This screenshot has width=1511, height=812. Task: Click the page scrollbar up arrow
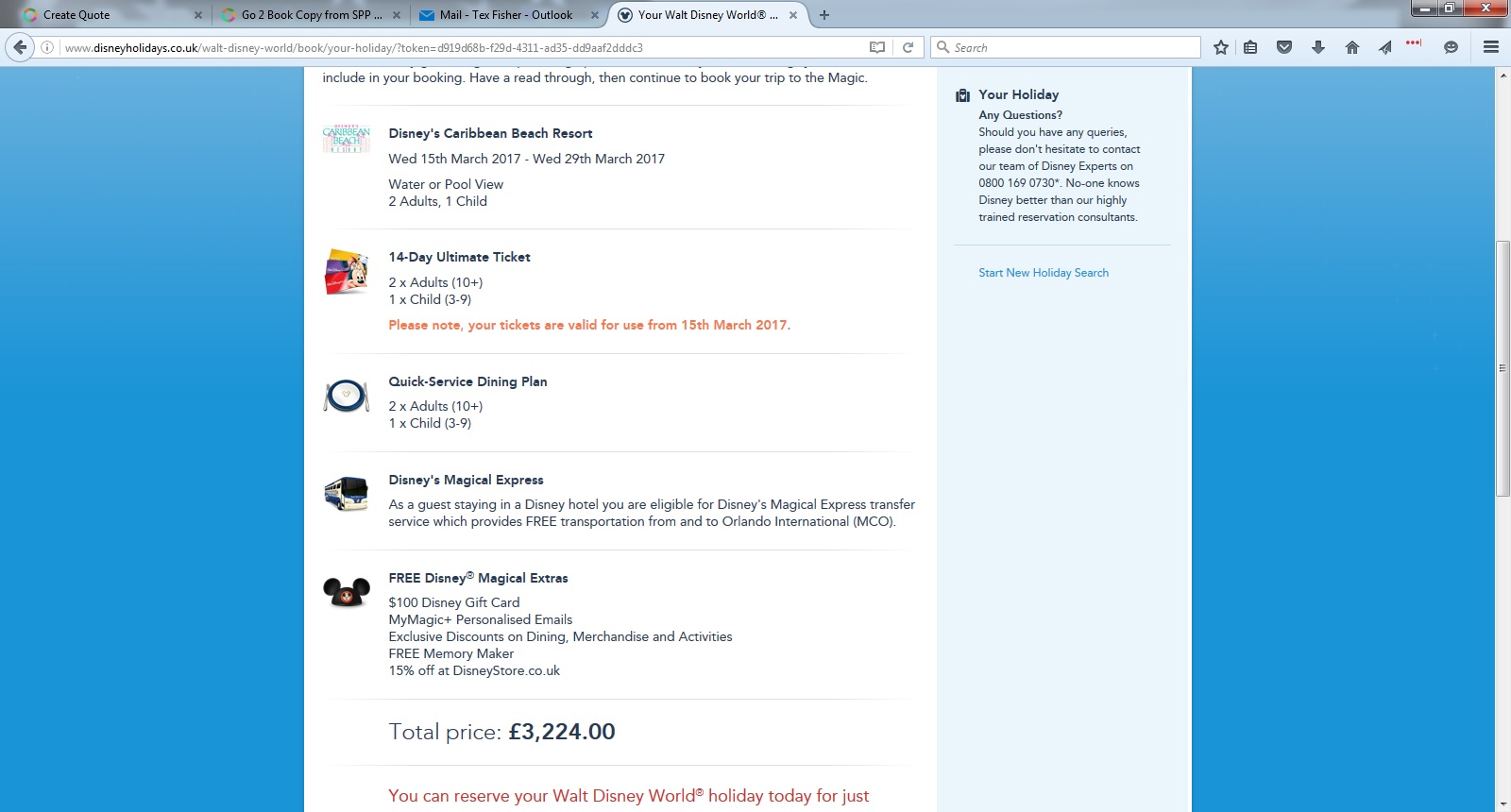click(1503, 75)
